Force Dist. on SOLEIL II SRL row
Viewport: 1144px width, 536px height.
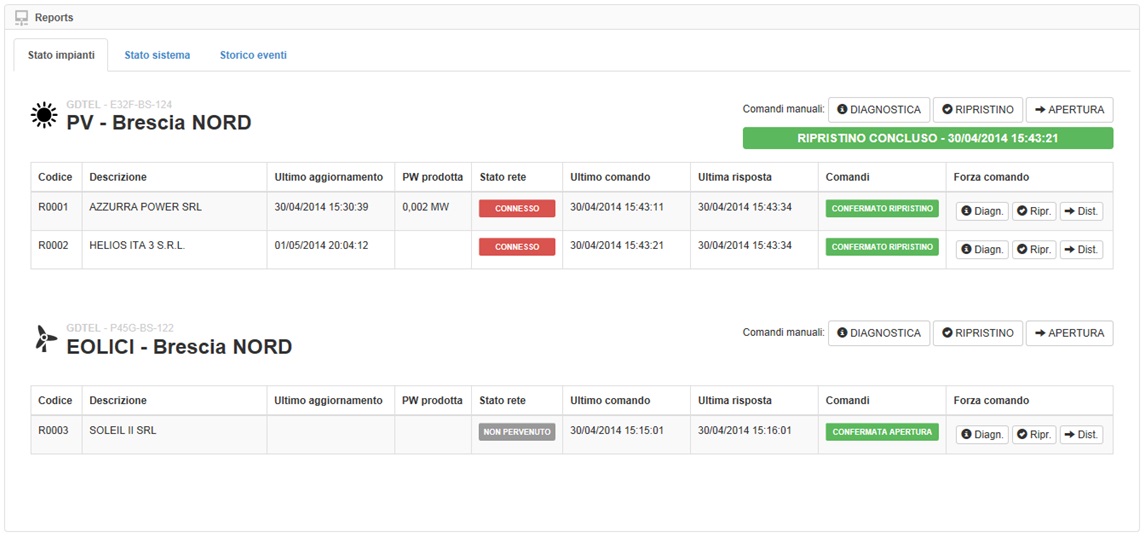(x=1081, y=435)
